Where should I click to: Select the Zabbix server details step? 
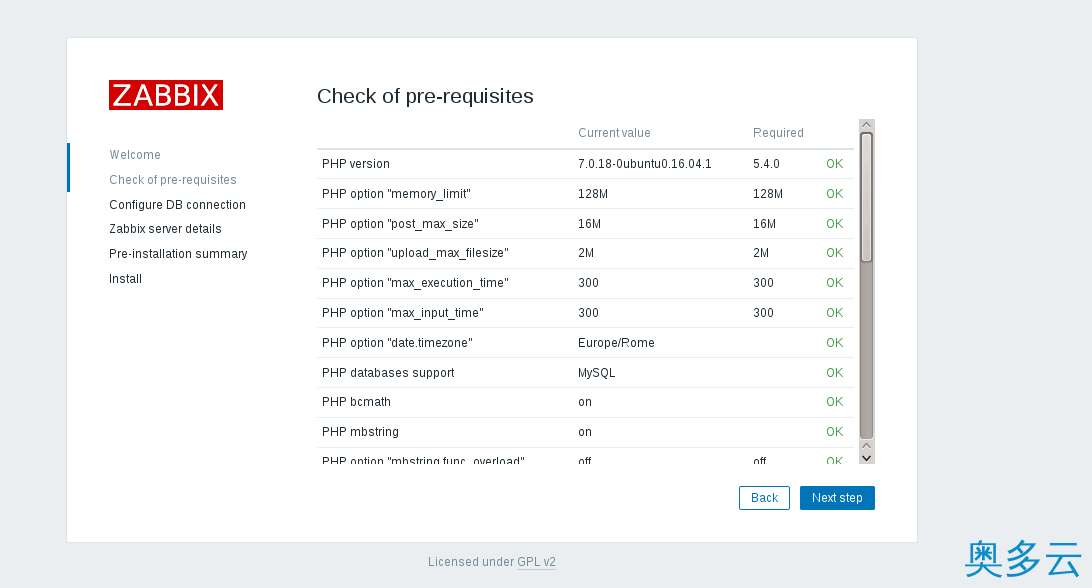165,229
